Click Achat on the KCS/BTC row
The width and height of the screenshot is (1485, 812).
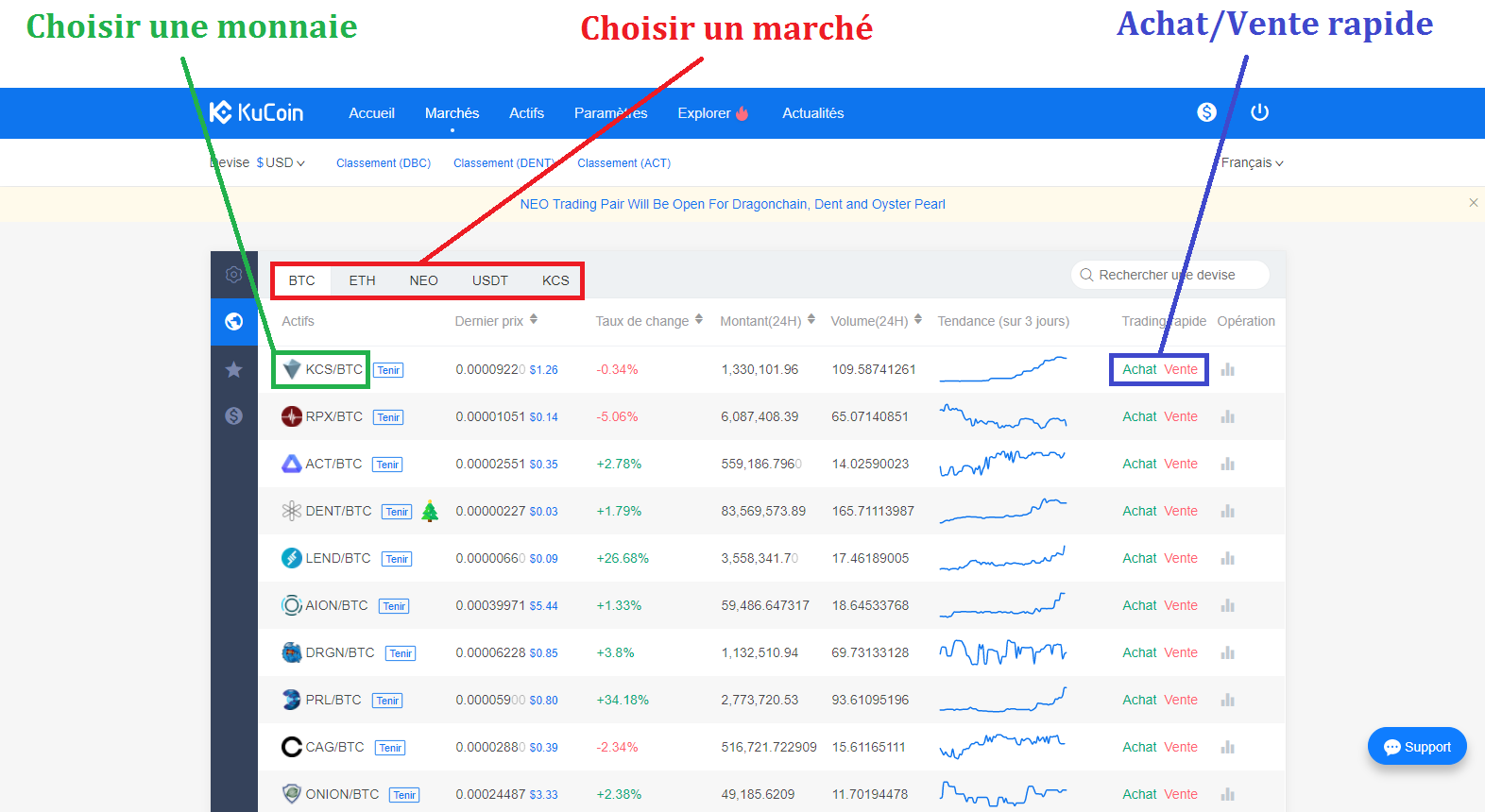click(1139, 369)
